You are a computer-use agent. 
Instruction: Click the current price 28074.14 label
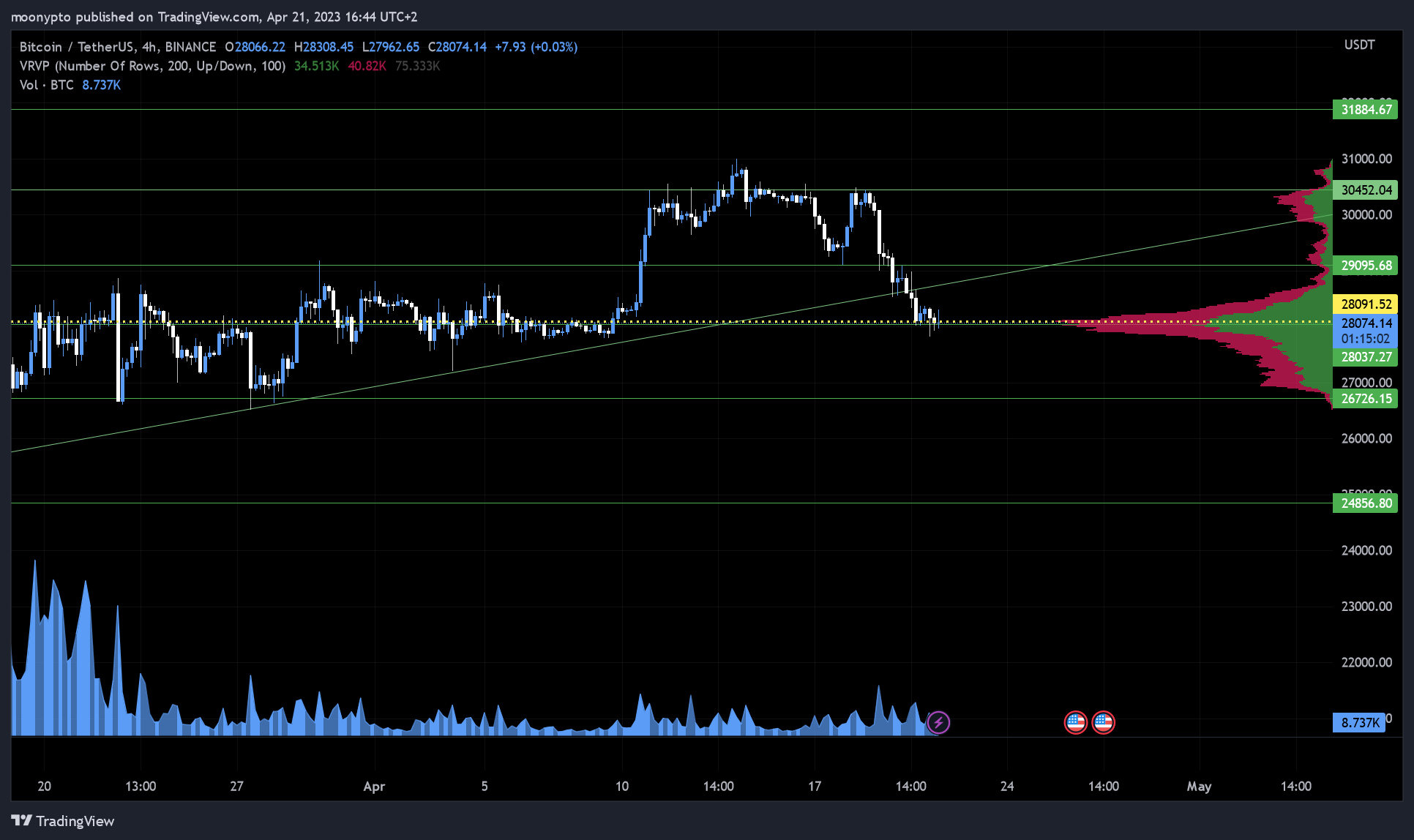point(1366,323)
